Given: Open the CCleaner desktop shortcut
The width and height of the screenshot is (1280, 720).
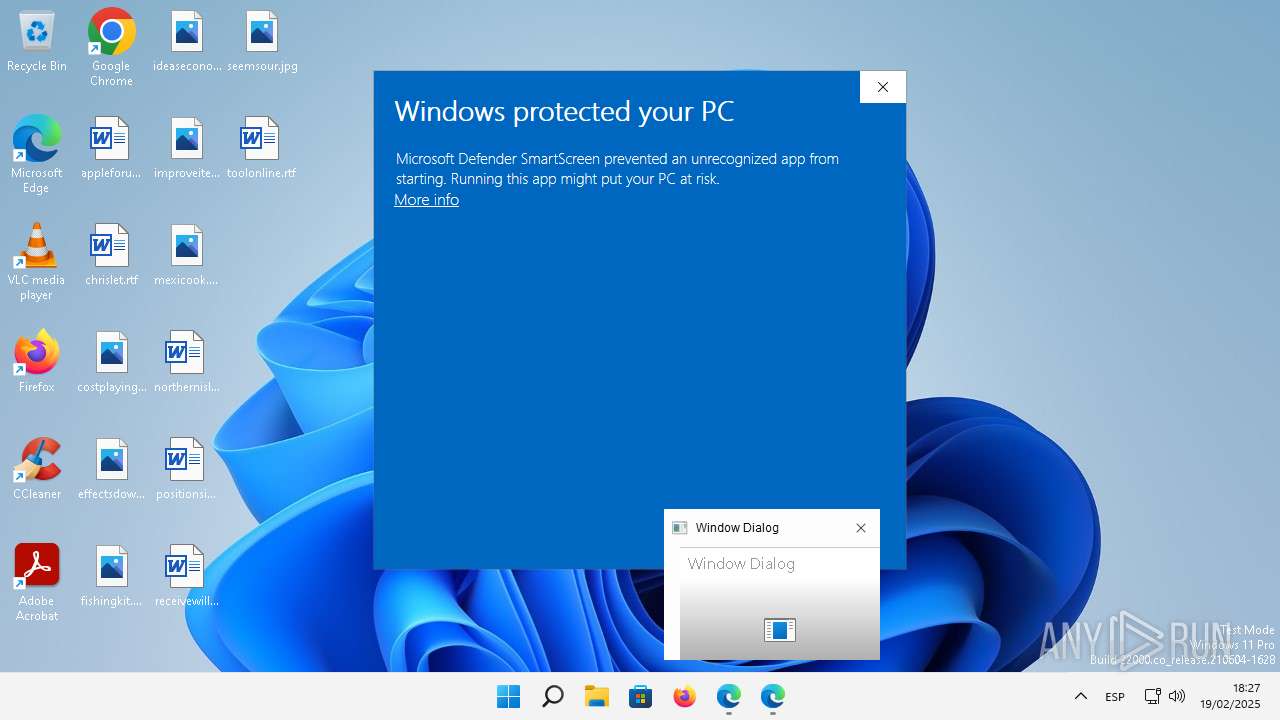Looking at the screenshot, I should tap(37, 469).
